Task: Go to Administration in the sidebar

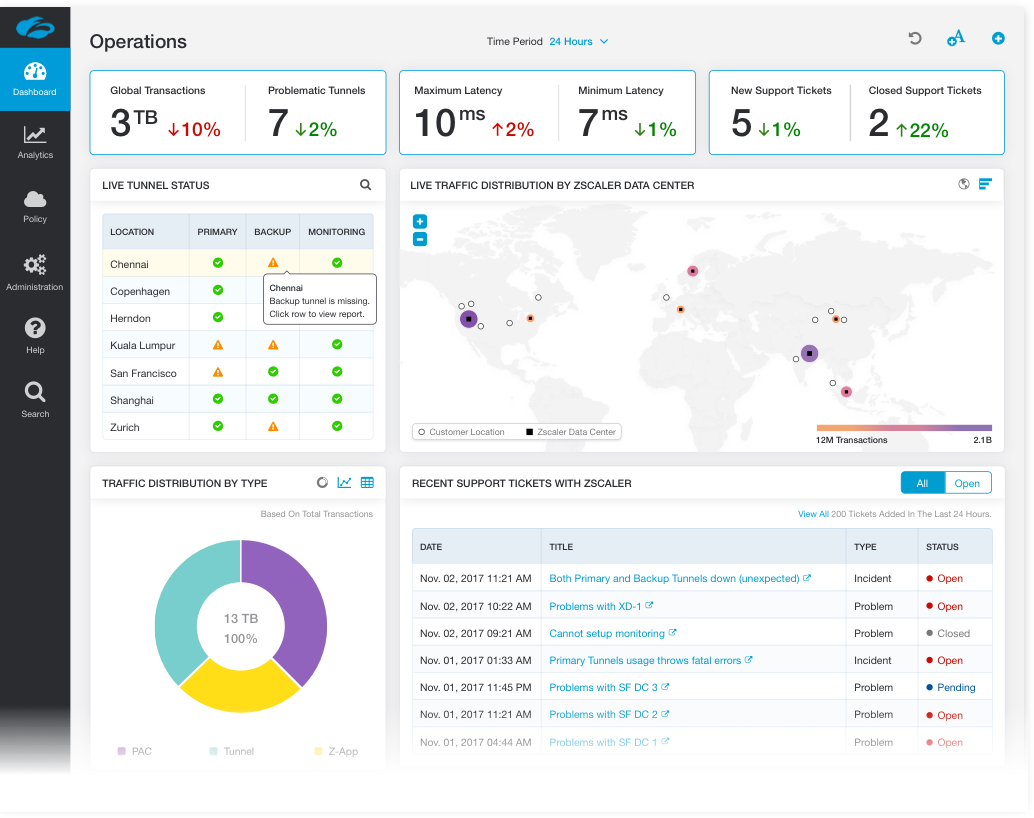Action: coord(35,272)
